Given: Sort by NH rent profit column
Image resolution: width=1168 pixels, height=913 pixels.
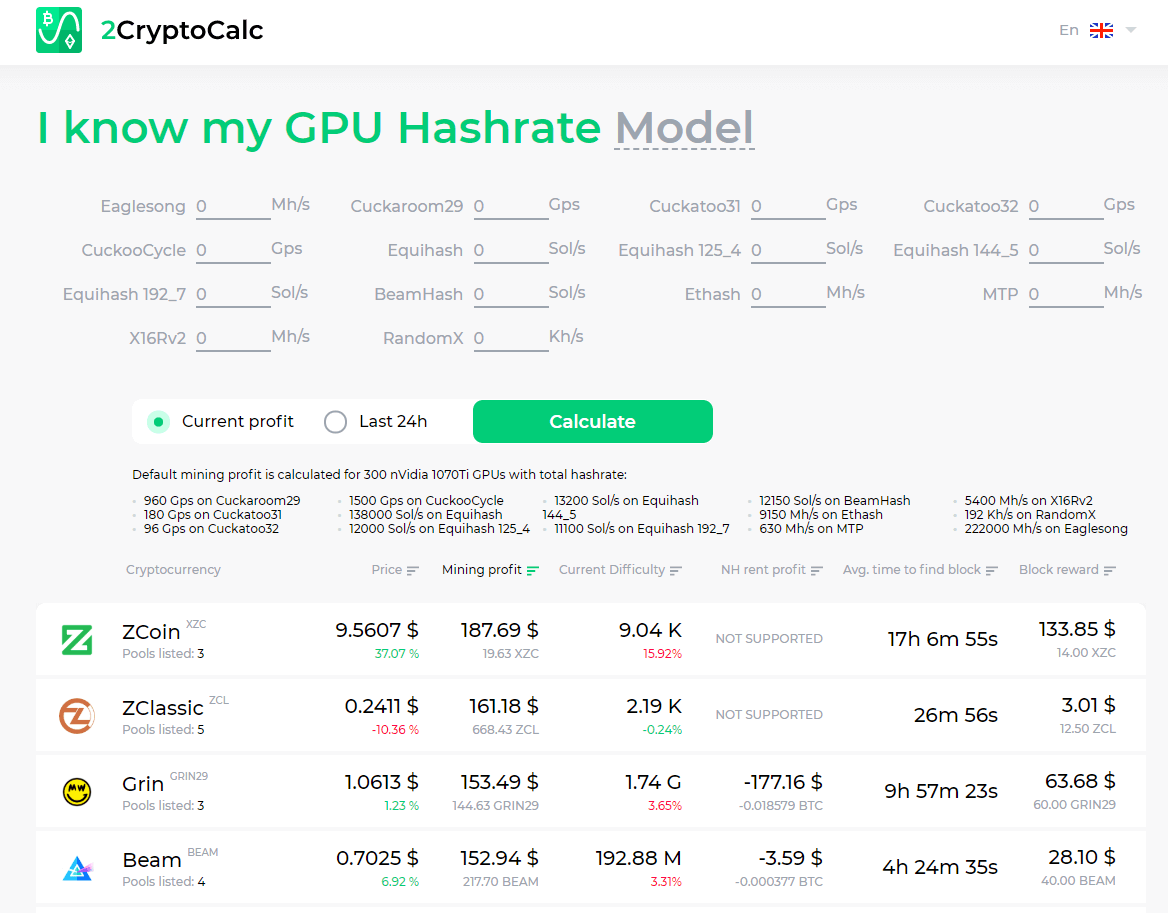Looking at the screenshot, I should click(771, 570).
